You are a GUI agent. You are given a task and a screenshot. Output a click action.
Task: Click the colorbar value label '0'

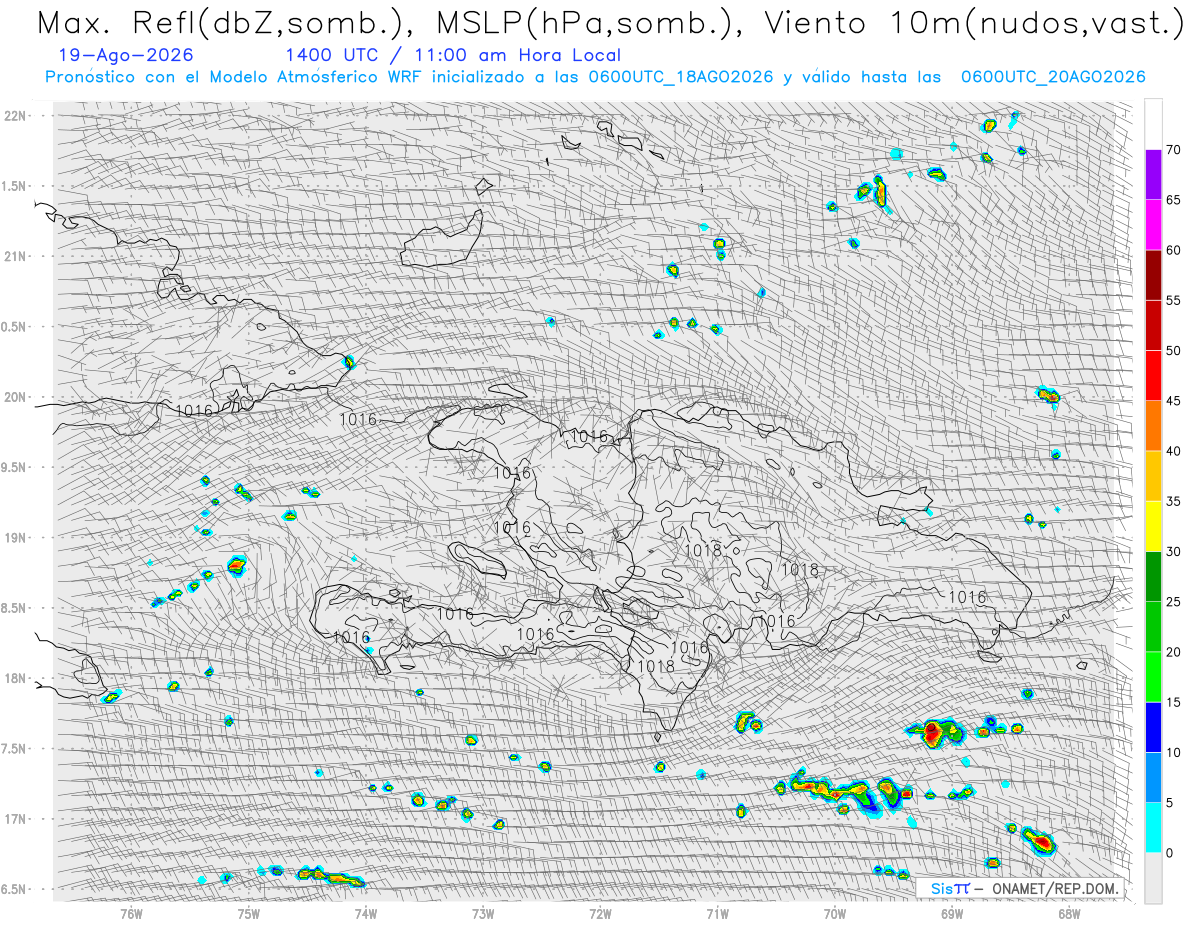pyautogui.click(x=1169, y=853)
